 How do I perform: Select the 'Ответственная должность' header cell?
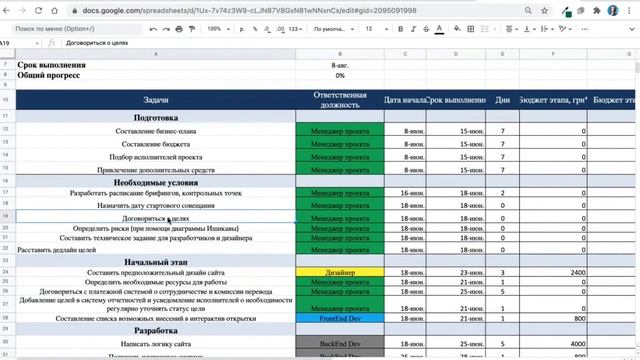(x=340, y=100)
